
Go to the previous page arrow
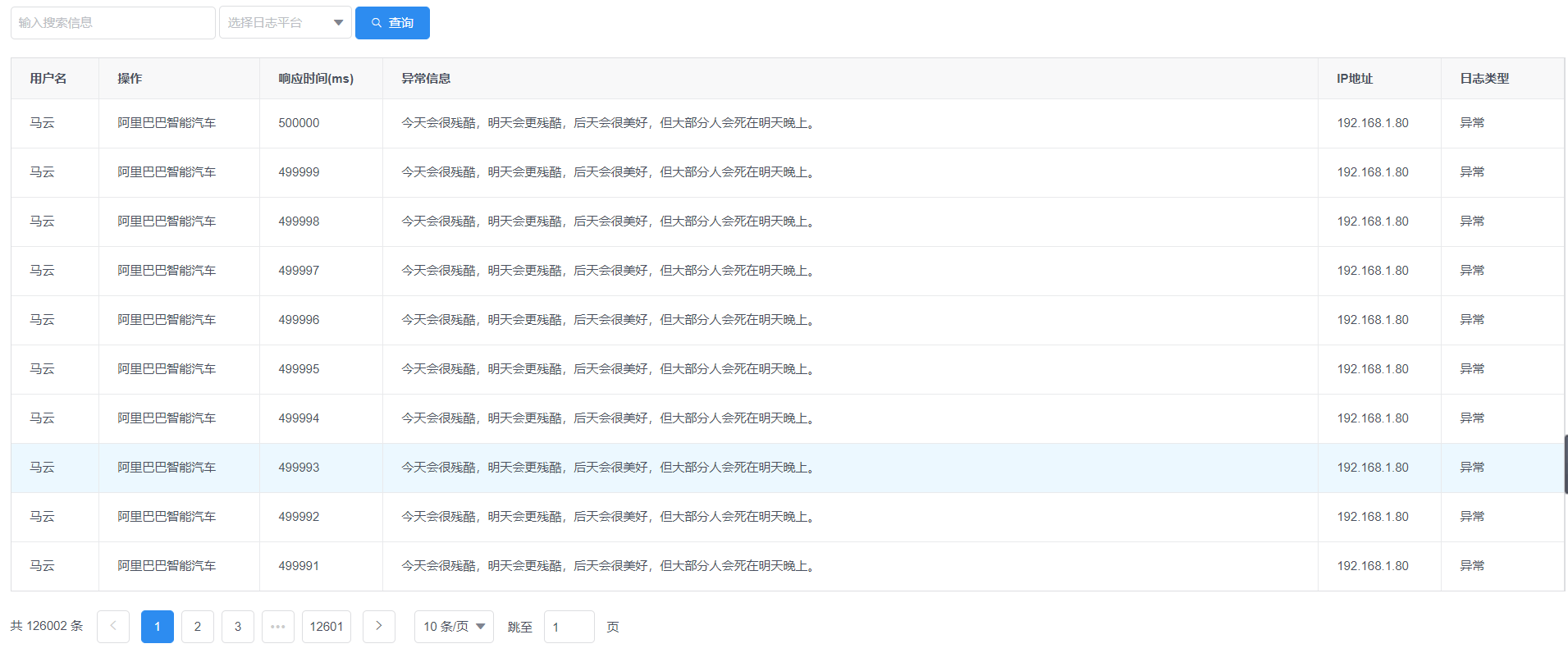(x=113, y=627)
